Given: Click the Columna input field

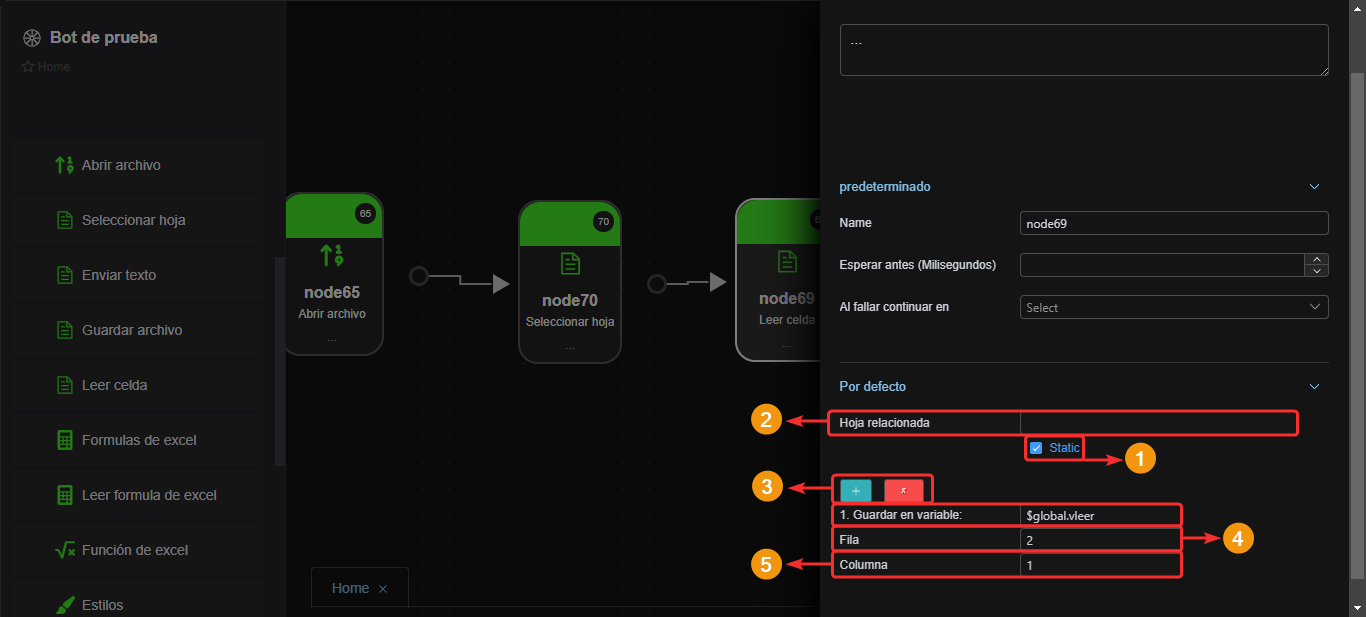Looking at the screenshot, I should [x=1100, y=565].
